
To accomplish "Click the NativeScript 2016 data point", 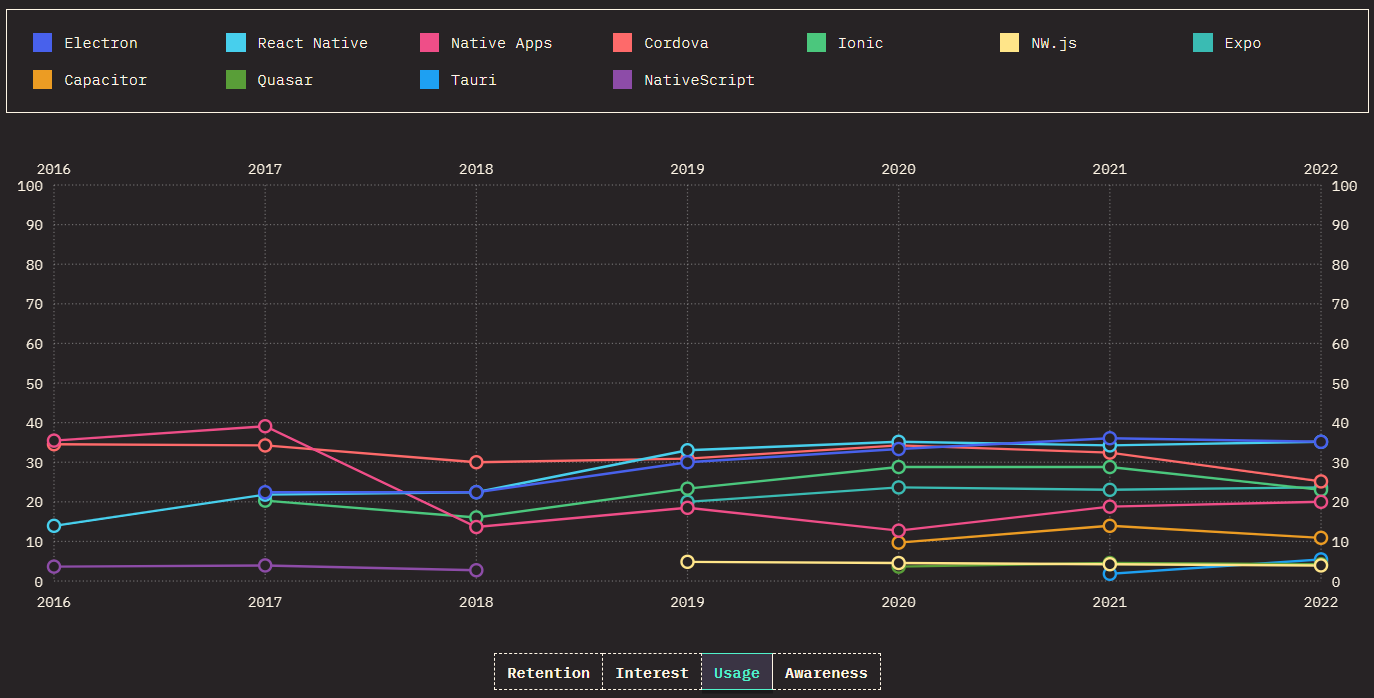I will pos(54,567).
